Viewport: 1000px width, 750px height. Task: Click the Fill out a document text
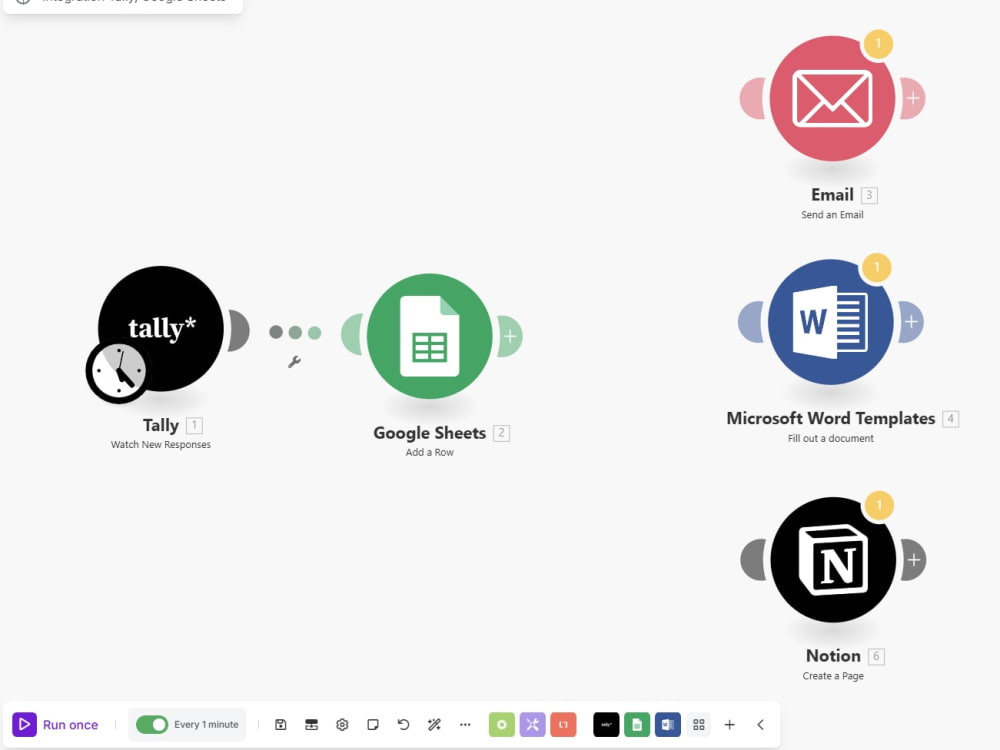click(830, 438)
